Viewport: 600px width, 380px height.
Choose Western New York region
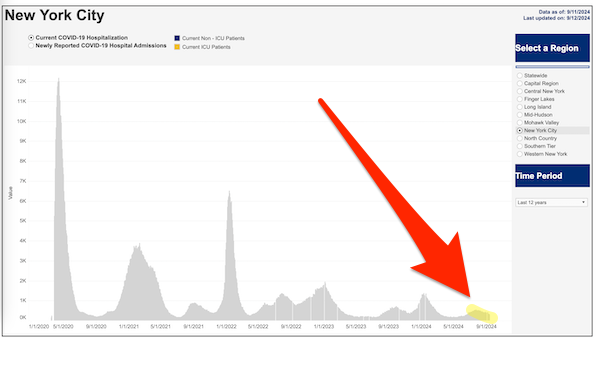520,154
